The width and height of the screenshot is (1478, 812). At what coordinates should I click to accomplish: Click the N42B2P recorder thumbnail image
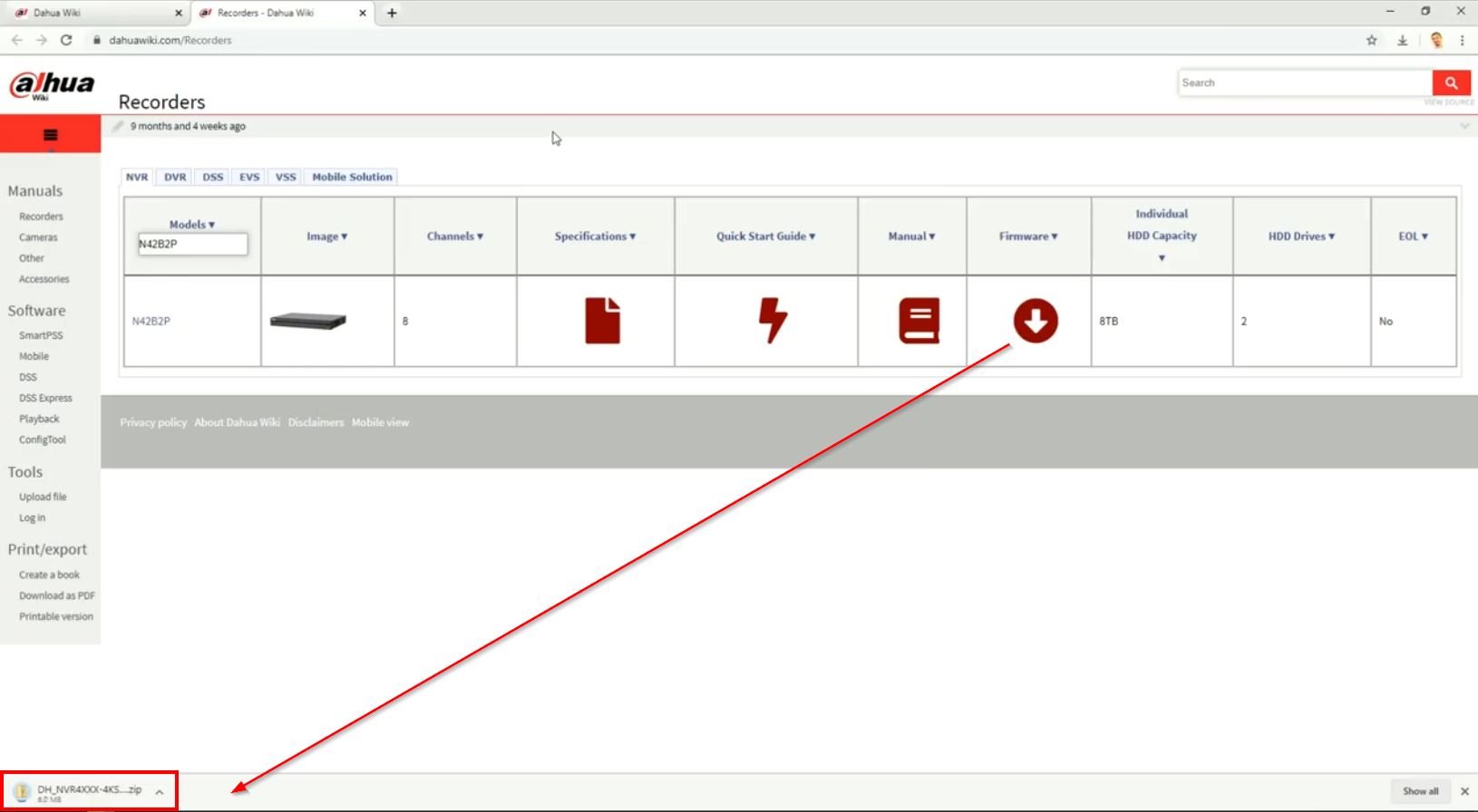point(308,321)
